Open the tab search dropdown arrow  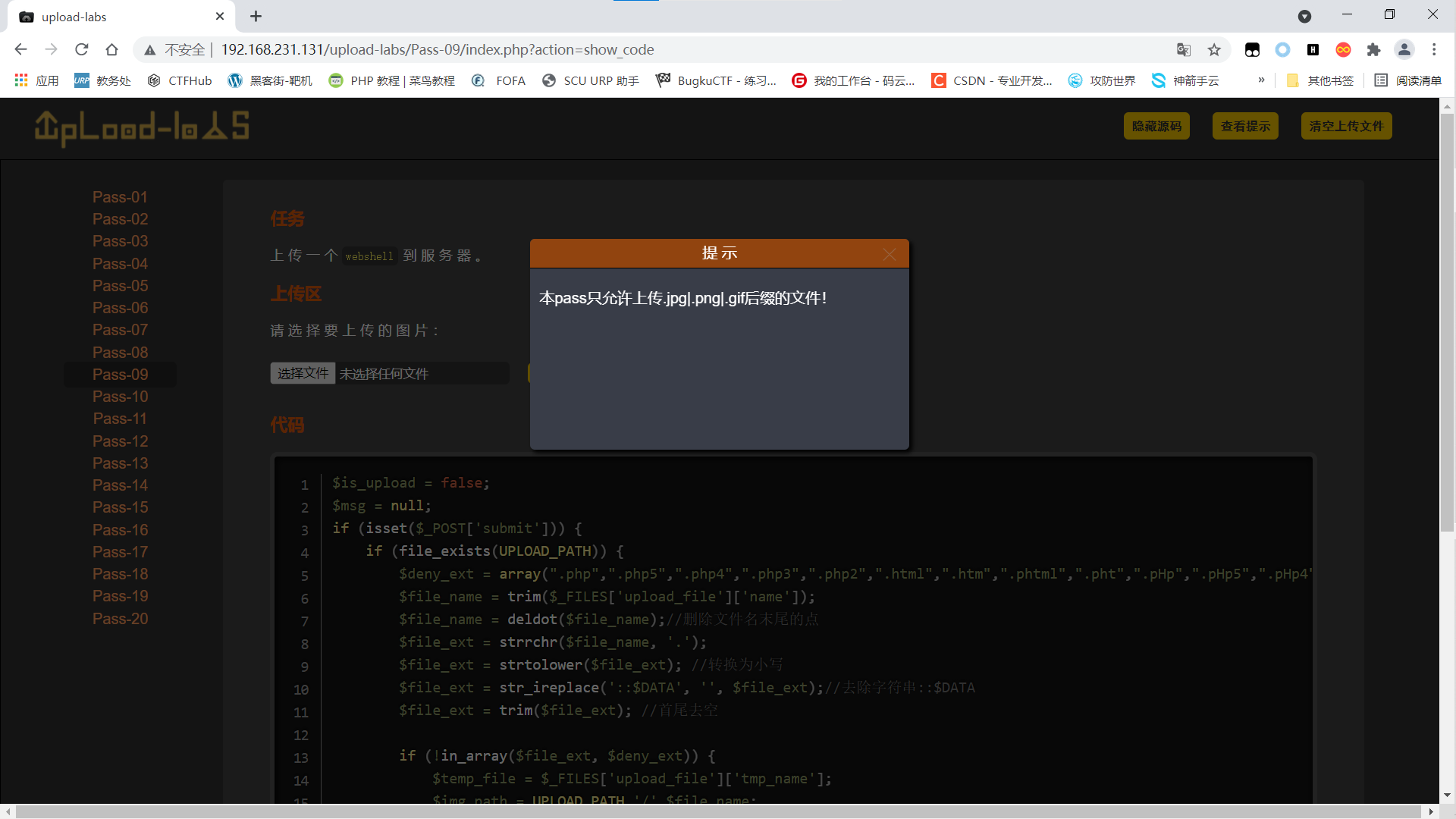(x=1304, y=16)
